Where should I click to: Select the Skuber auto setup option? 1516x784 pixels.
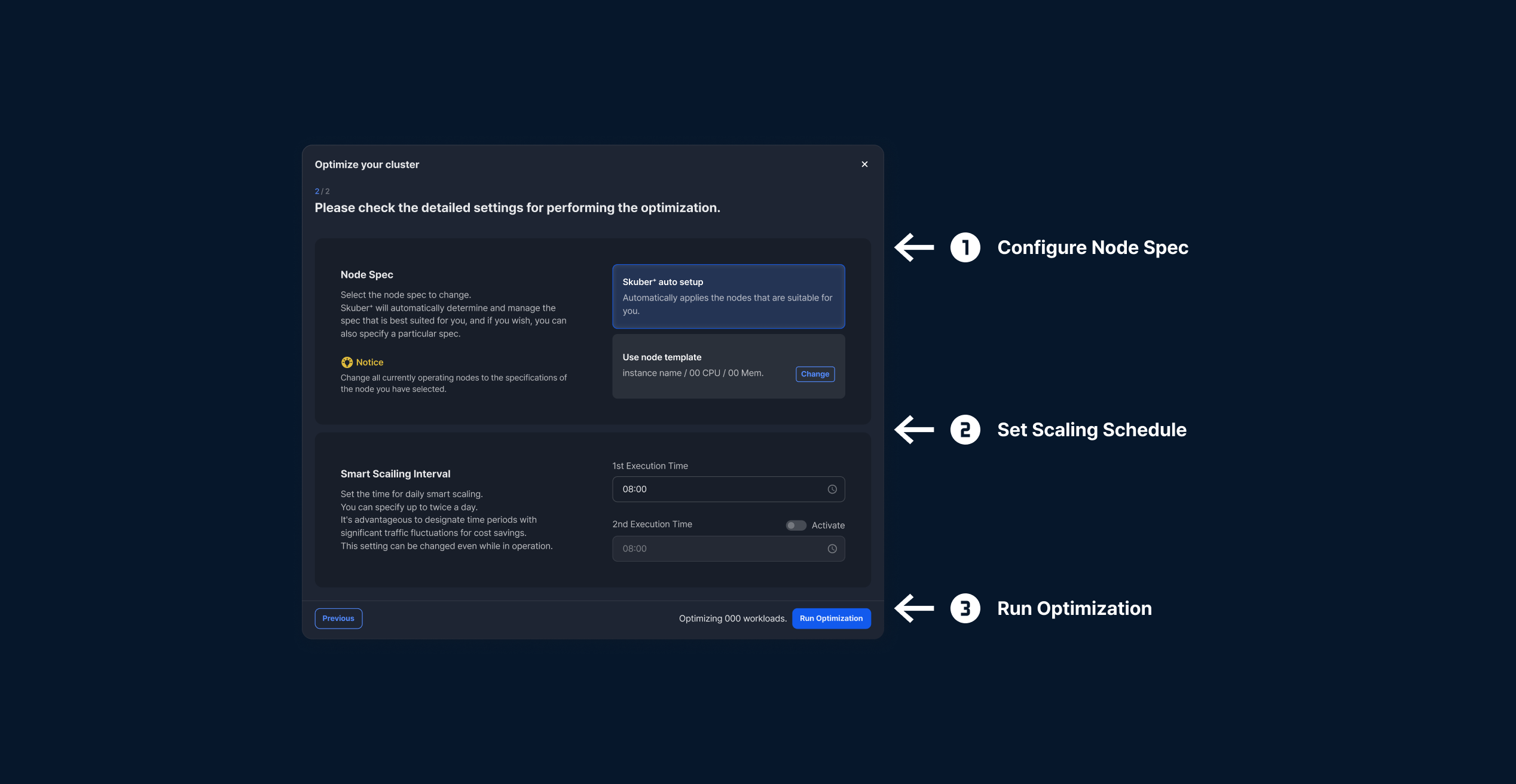pyautogui.click(x=728, y=296)
